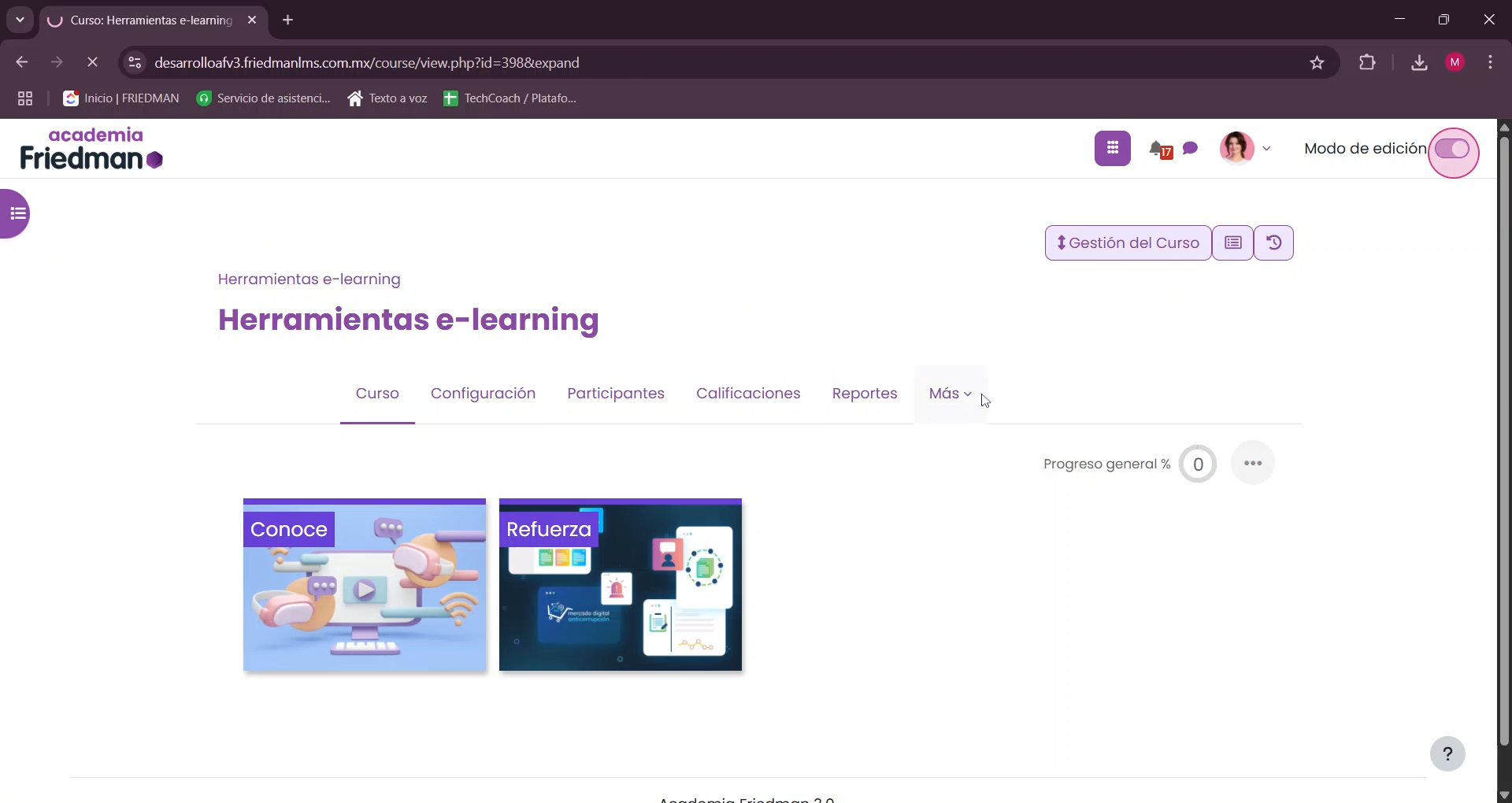
Task: Open the Chrome profile M avatar
Action: (x=1455, y=62)
